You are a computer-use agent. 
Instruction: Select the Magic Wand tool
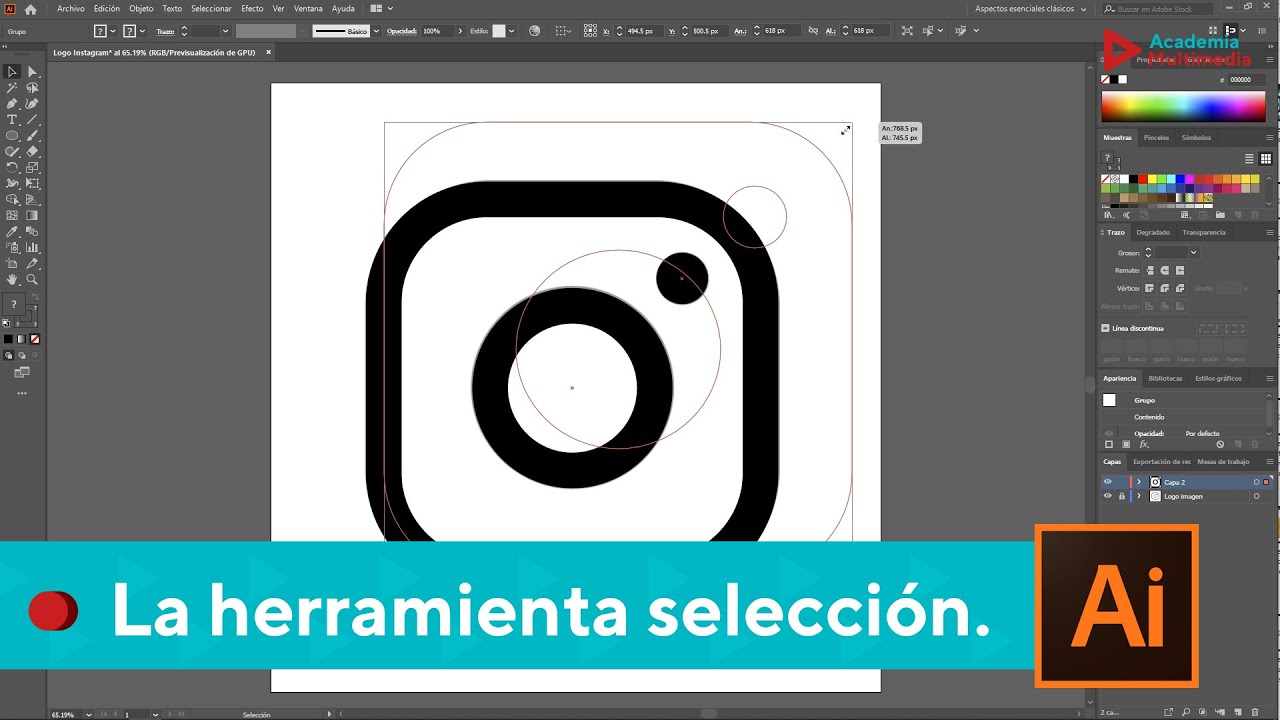12,88
